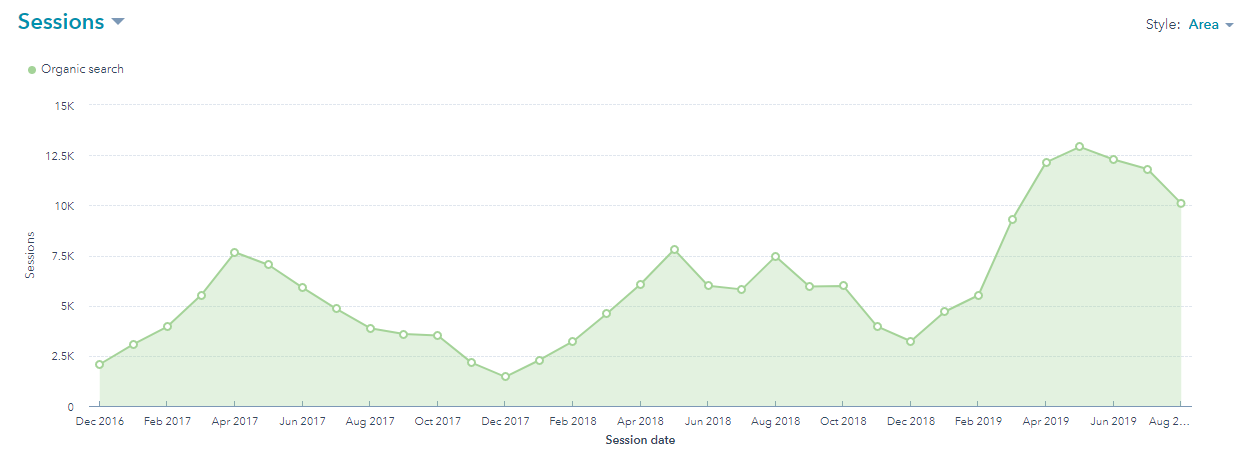Click the May 2018 peak data point

pyautogui.click(x=674, y=249)
